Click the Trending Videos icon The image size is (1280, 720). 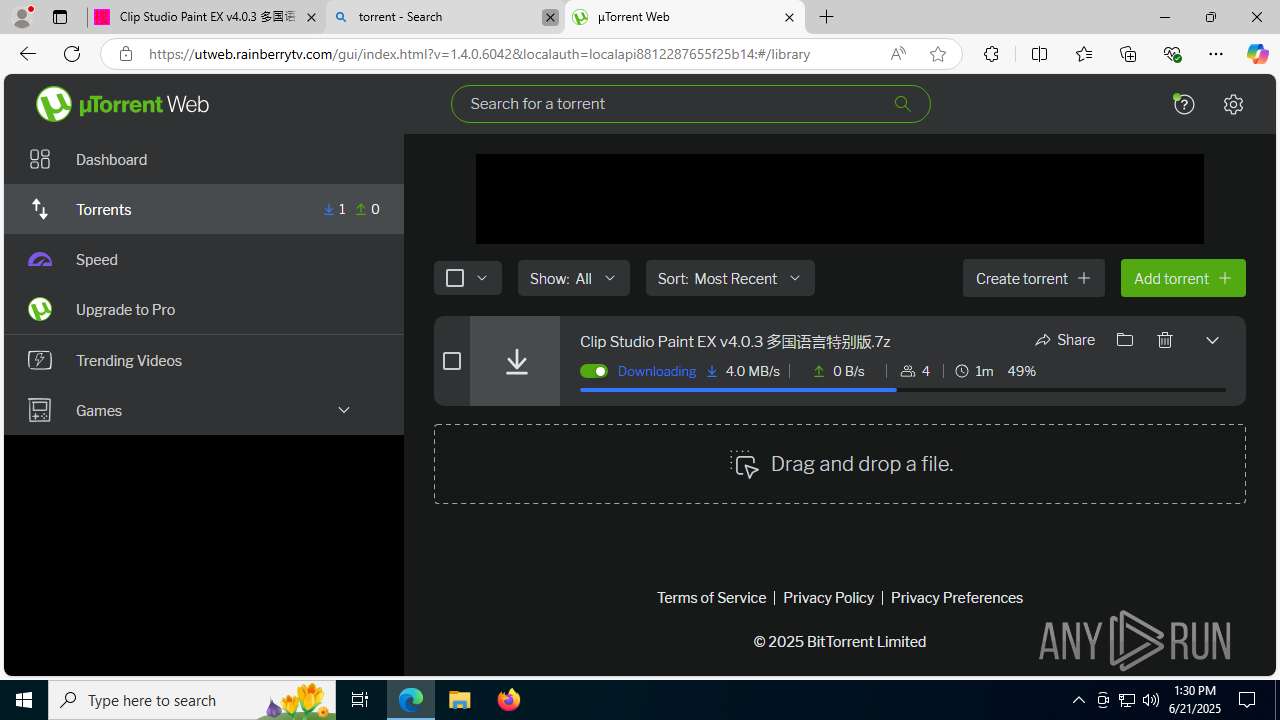[40, 360]
